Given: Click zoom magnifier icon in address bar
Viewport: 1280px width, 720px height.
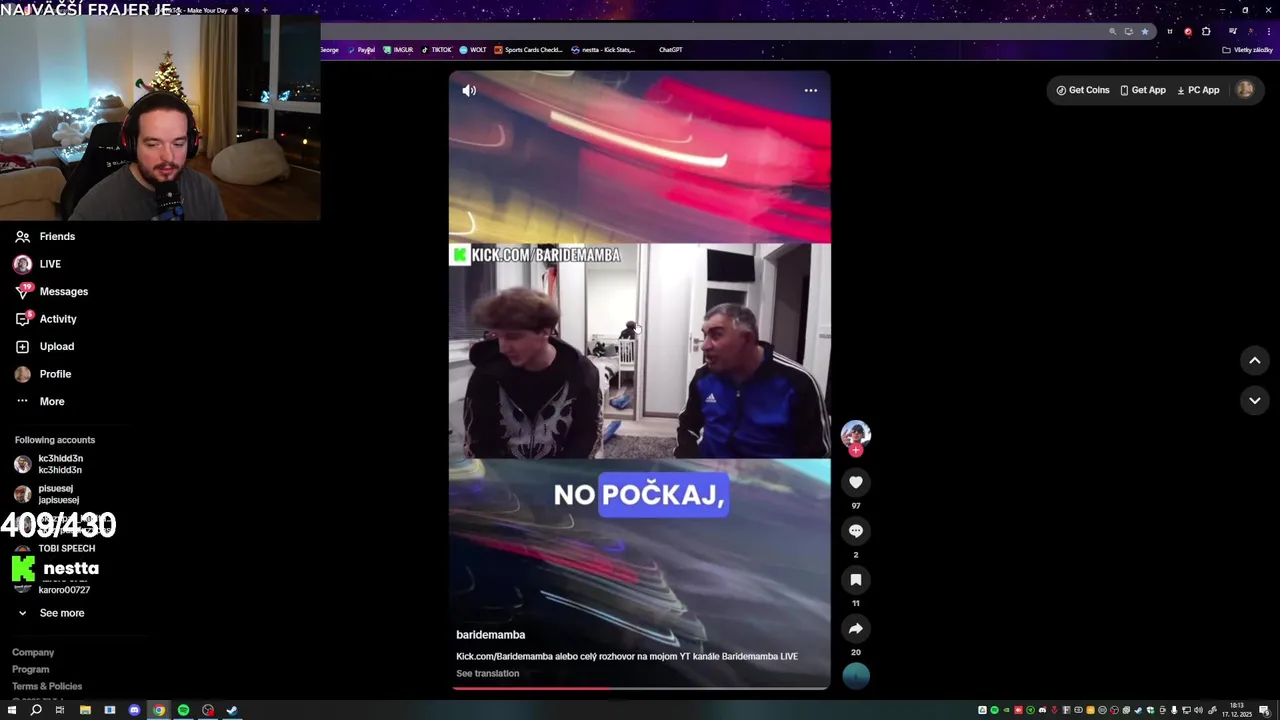Looking at the screenshot, I should 1112,32.
